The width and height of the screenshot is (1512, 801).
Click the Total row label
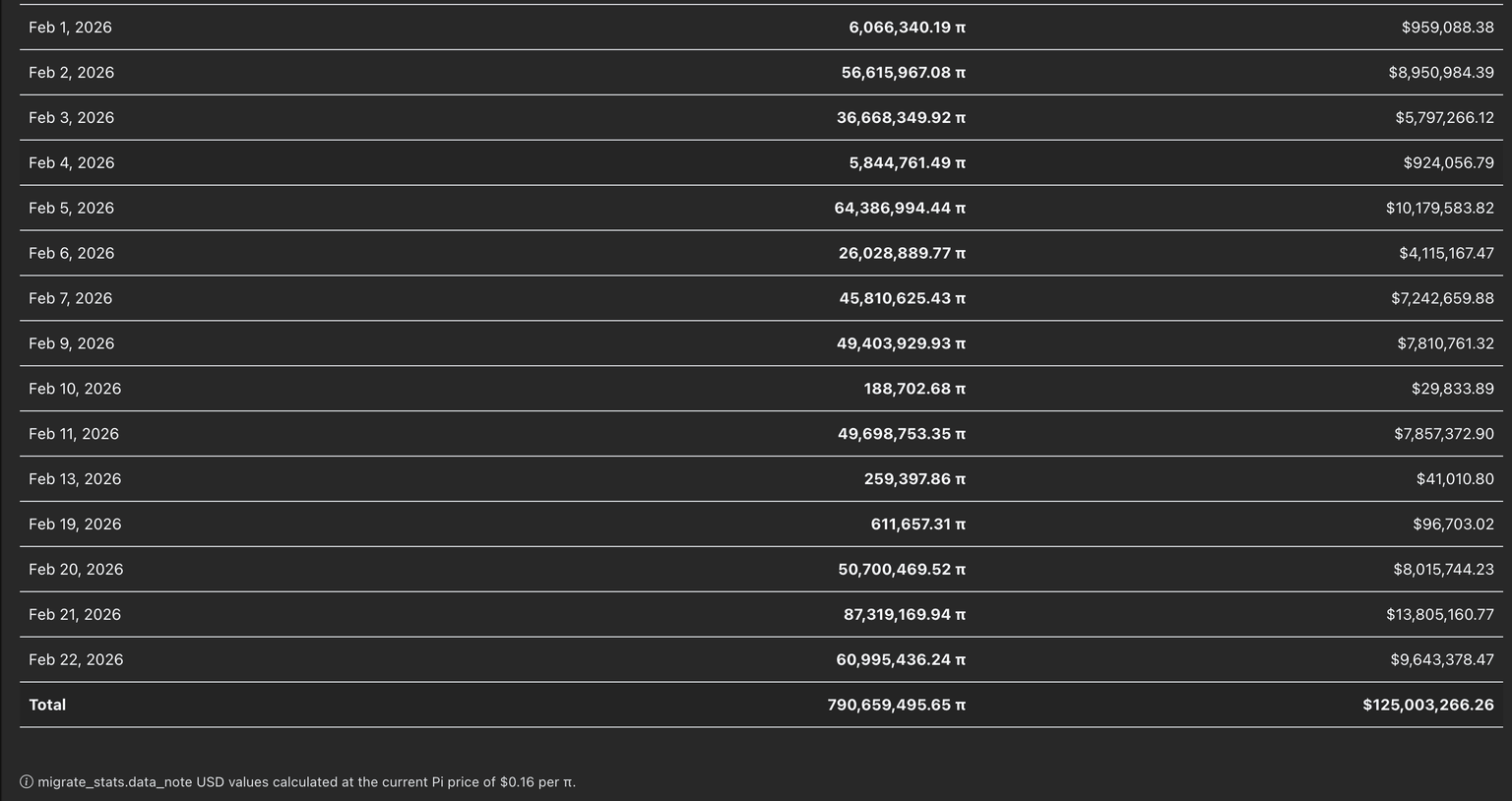tap(47, 706)
